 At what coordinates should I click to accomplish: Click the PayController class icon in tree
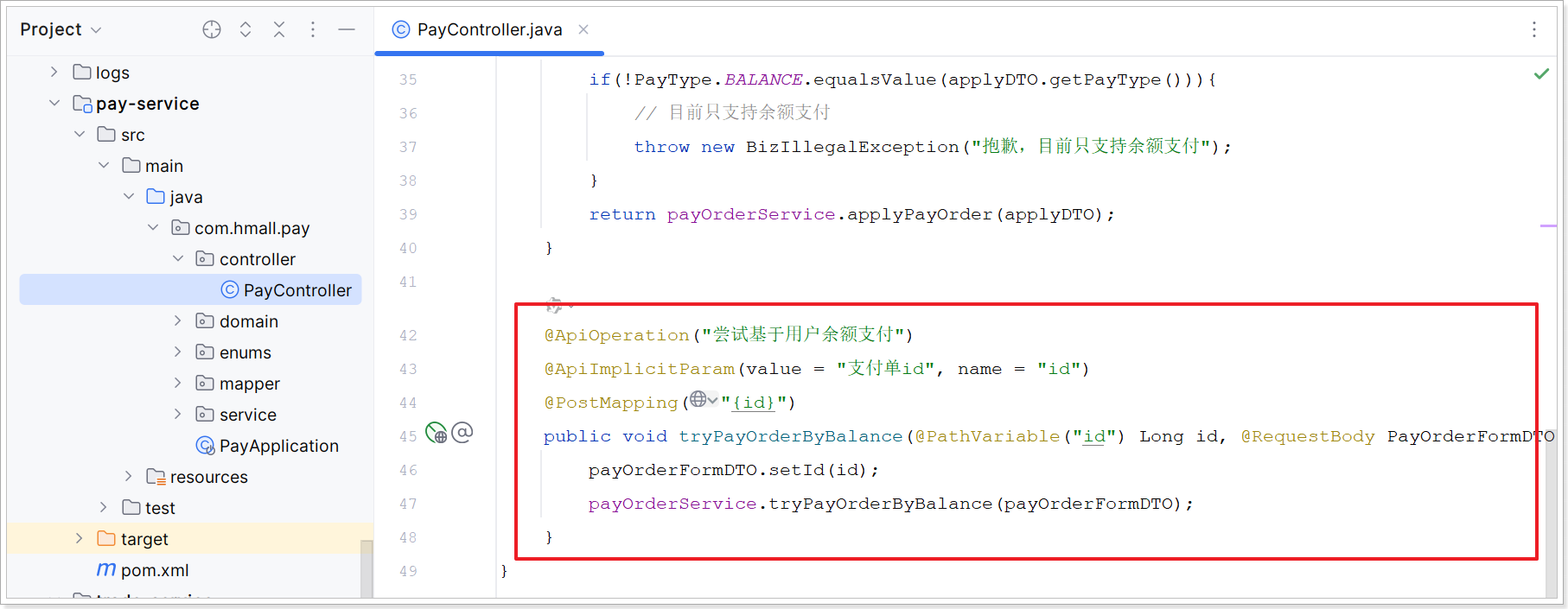coord(230,290)
